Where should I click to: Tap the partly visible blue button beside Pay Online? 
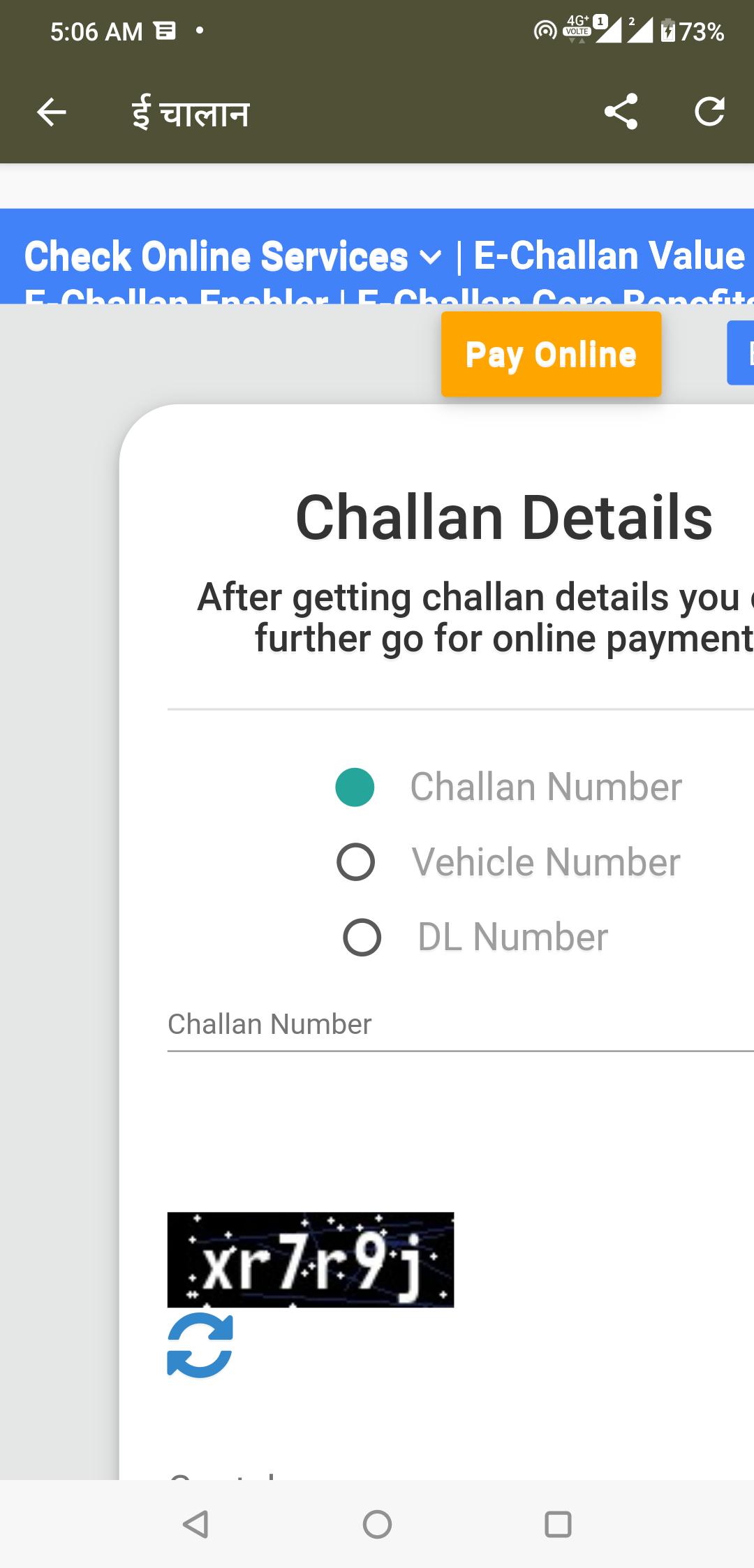click(x=740, y=353)
